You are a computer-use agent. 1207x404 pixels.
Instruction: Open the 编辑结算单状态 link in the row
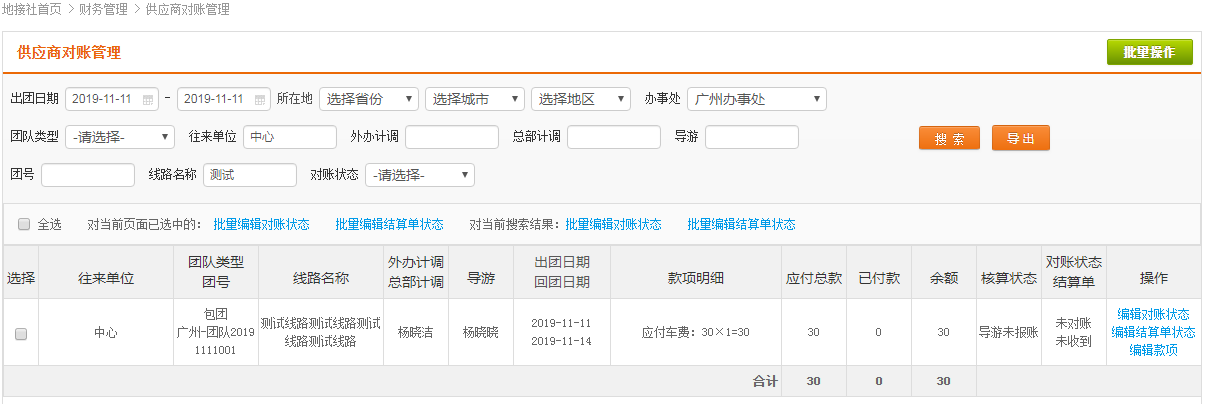click(x=1153, y=332)
